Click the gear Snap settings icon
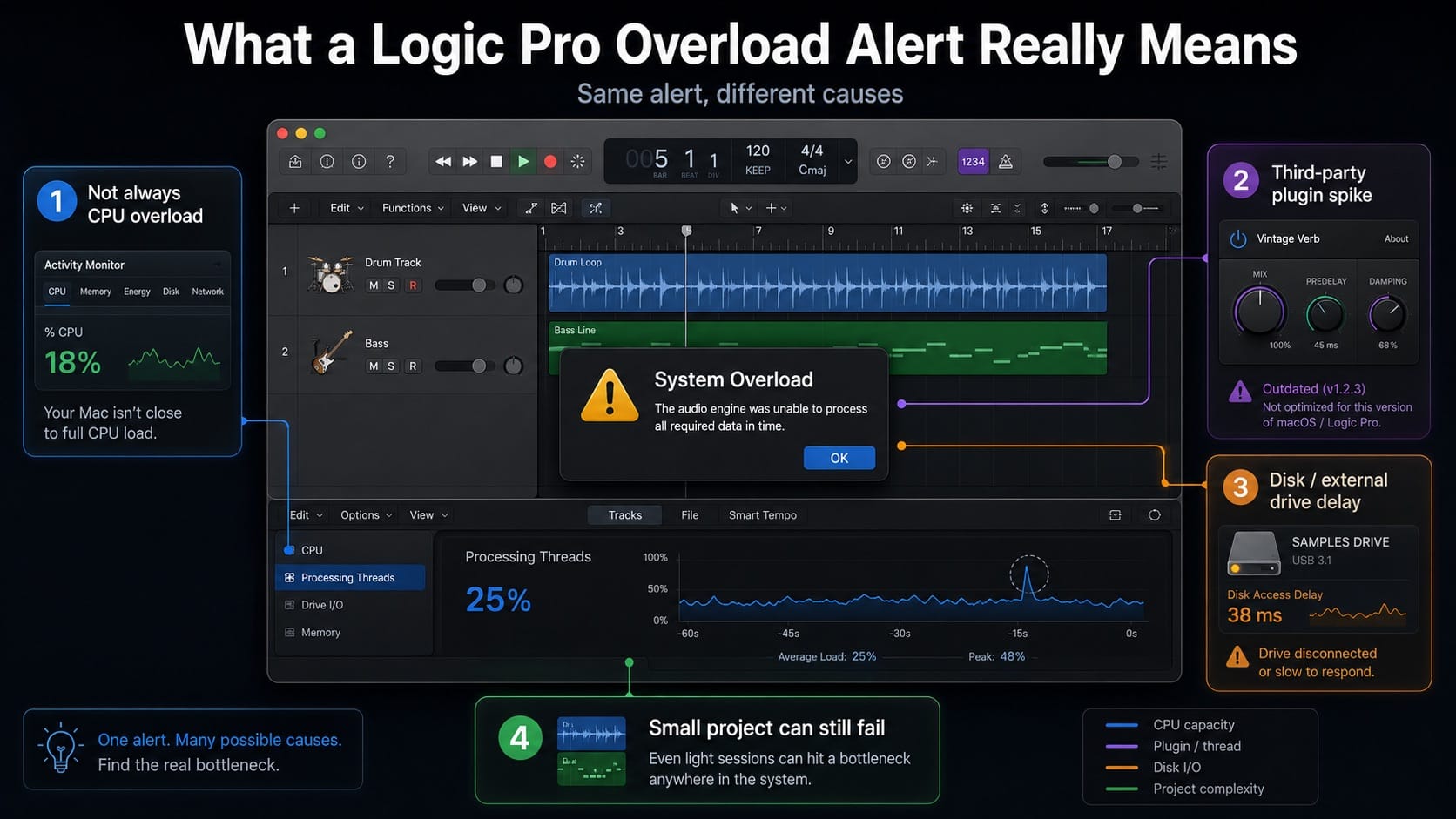 click(x=967, y=208)
